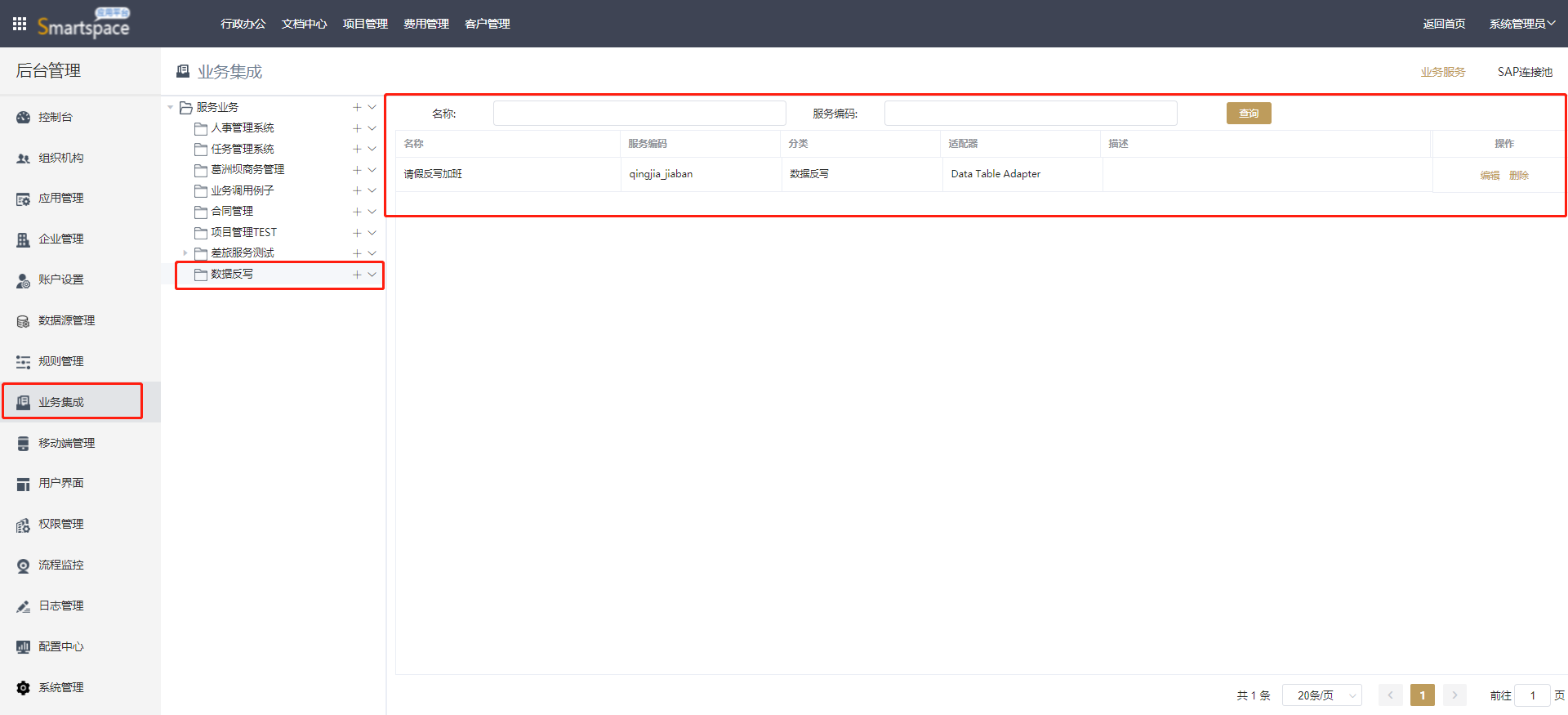Go to previous page arrow
Viewport: 1568px width, 715px height.
(x=1390, y=695)
